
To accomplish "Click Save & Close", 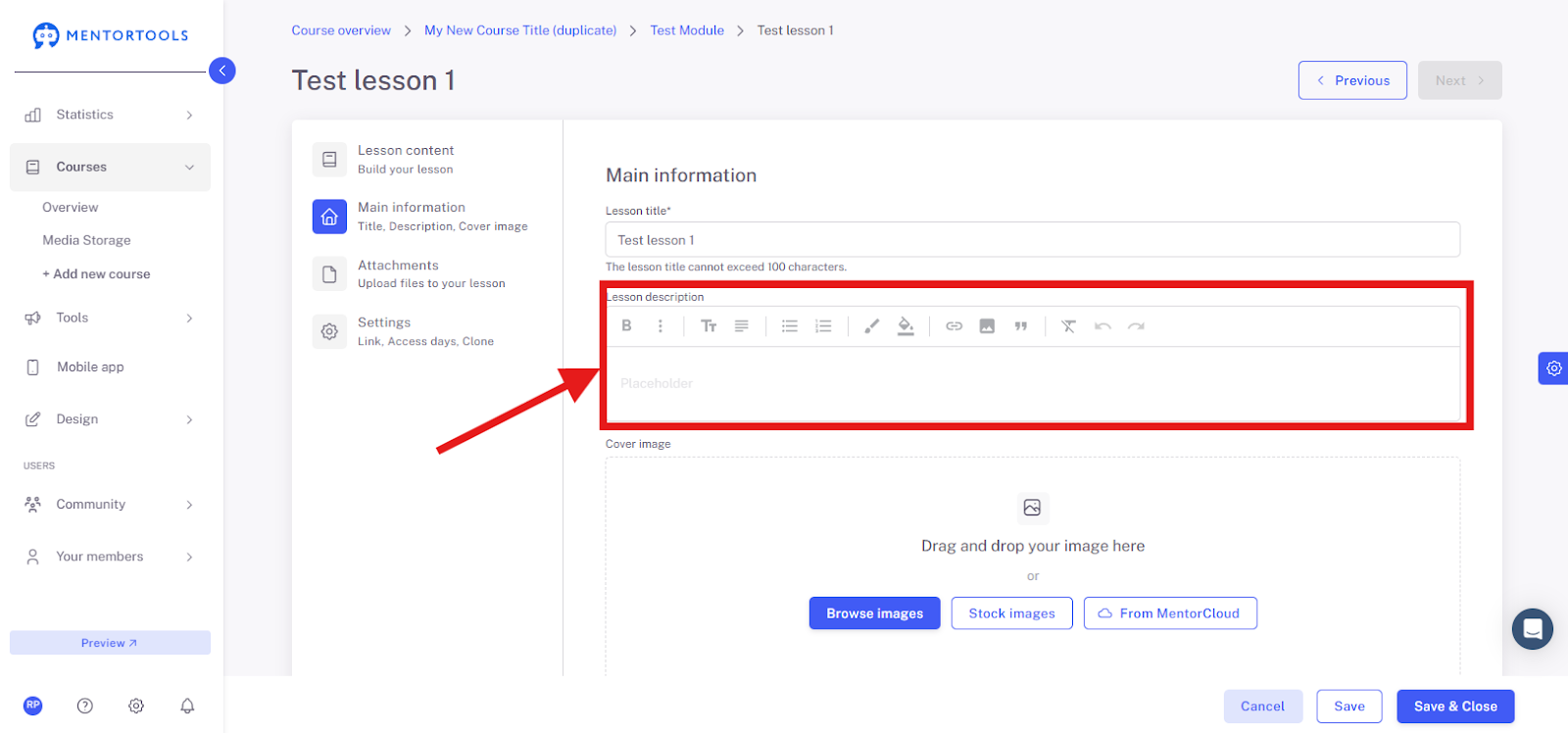I will tap(1455, 707).
